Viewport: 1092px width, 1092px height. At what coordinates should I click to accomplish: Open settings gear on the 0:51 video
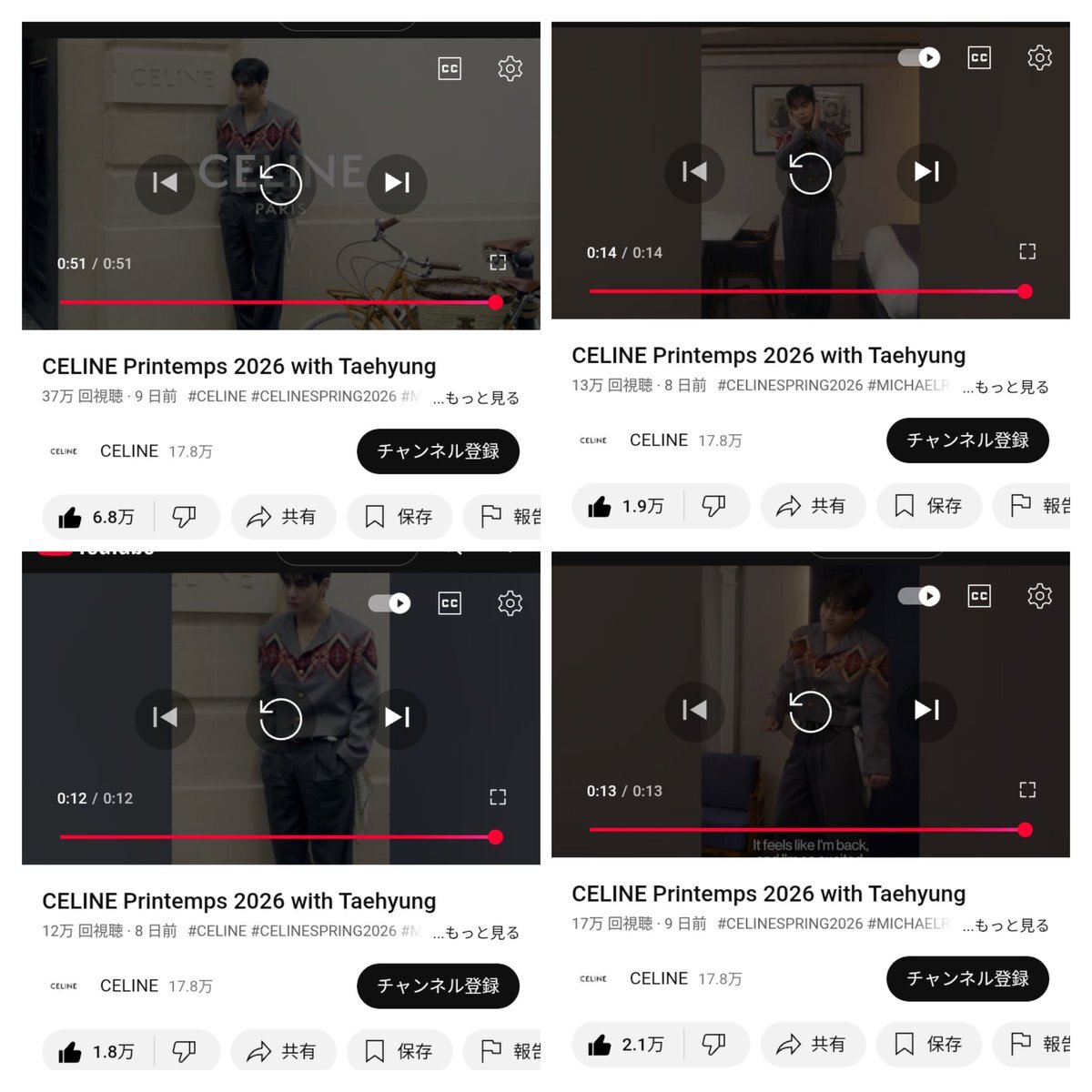point(510,69)
